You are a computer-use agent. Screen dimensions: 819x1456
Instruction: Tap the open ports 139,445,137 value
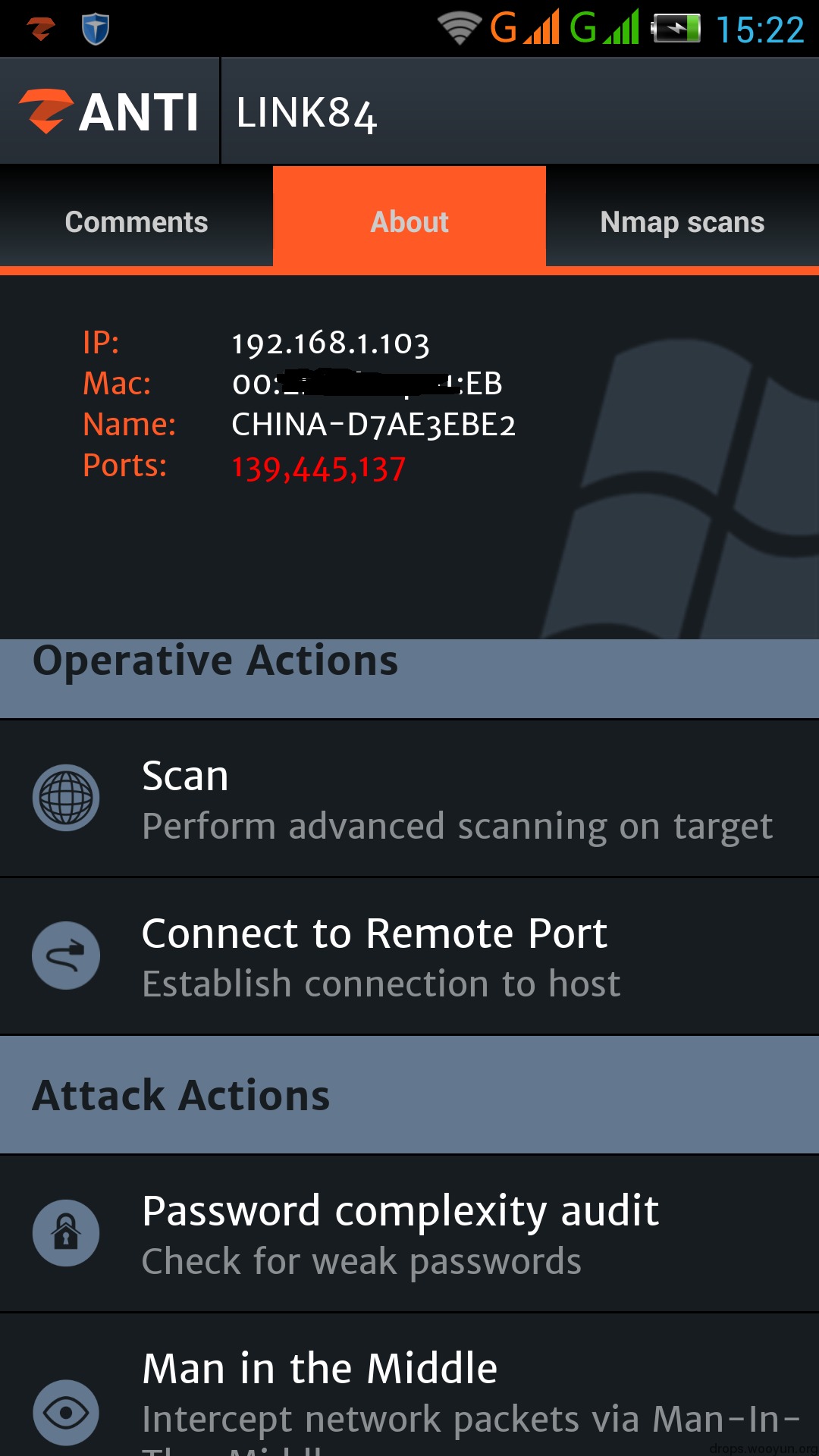318,469
